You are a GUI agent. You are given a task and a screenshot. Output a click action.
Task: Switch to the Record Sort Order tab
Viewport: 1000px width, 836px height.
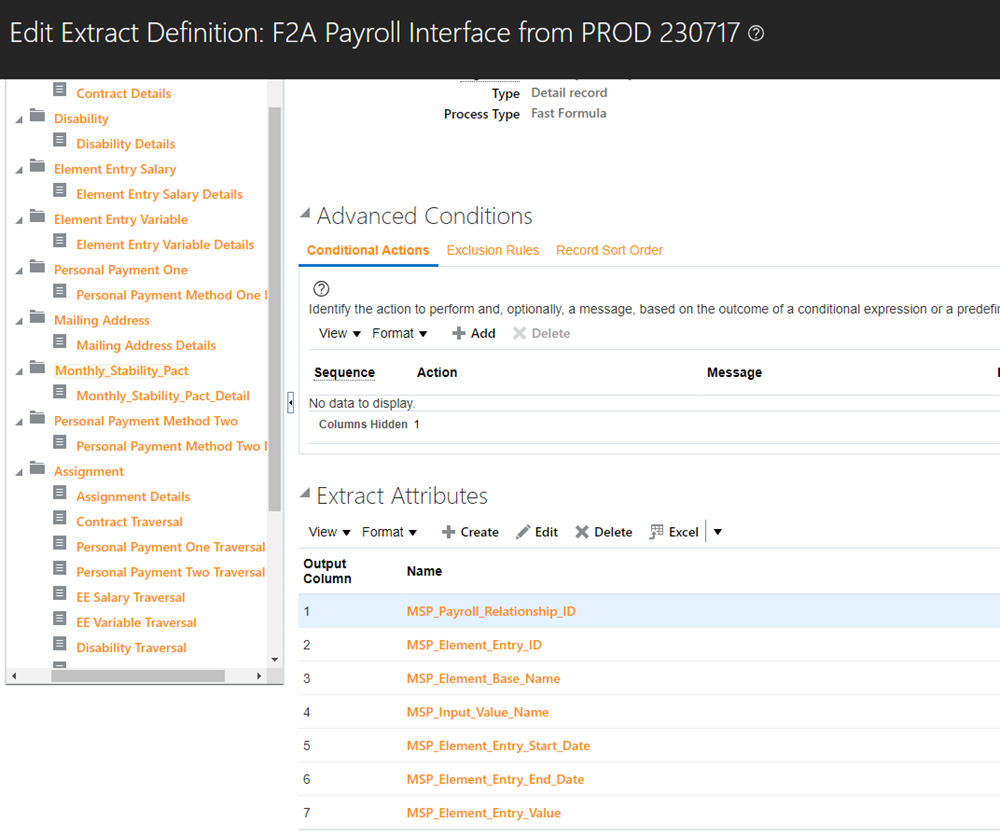point(609,251)
